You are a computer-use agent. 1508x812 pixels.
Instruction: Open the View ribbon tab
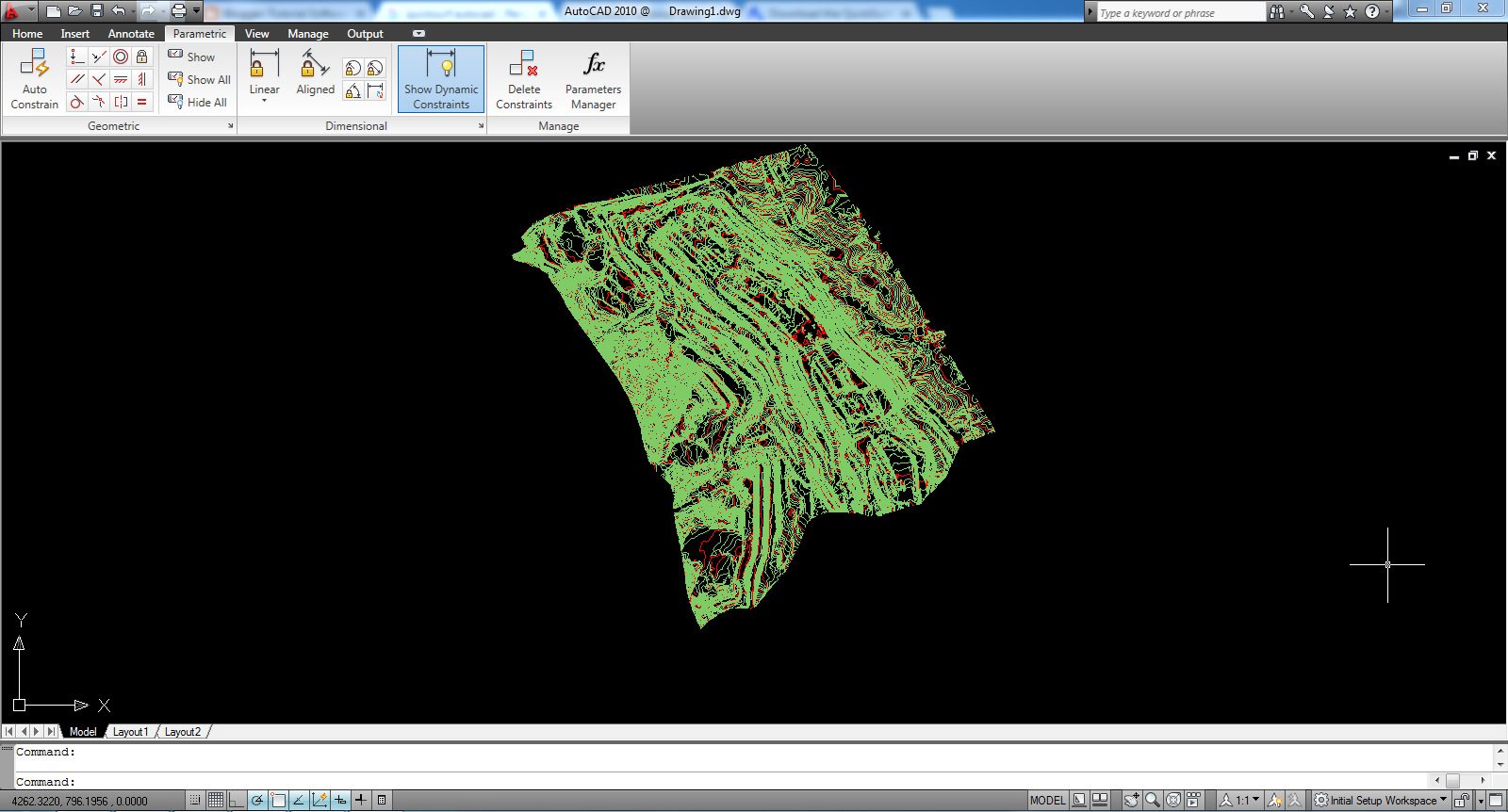[x=256, y=34]
